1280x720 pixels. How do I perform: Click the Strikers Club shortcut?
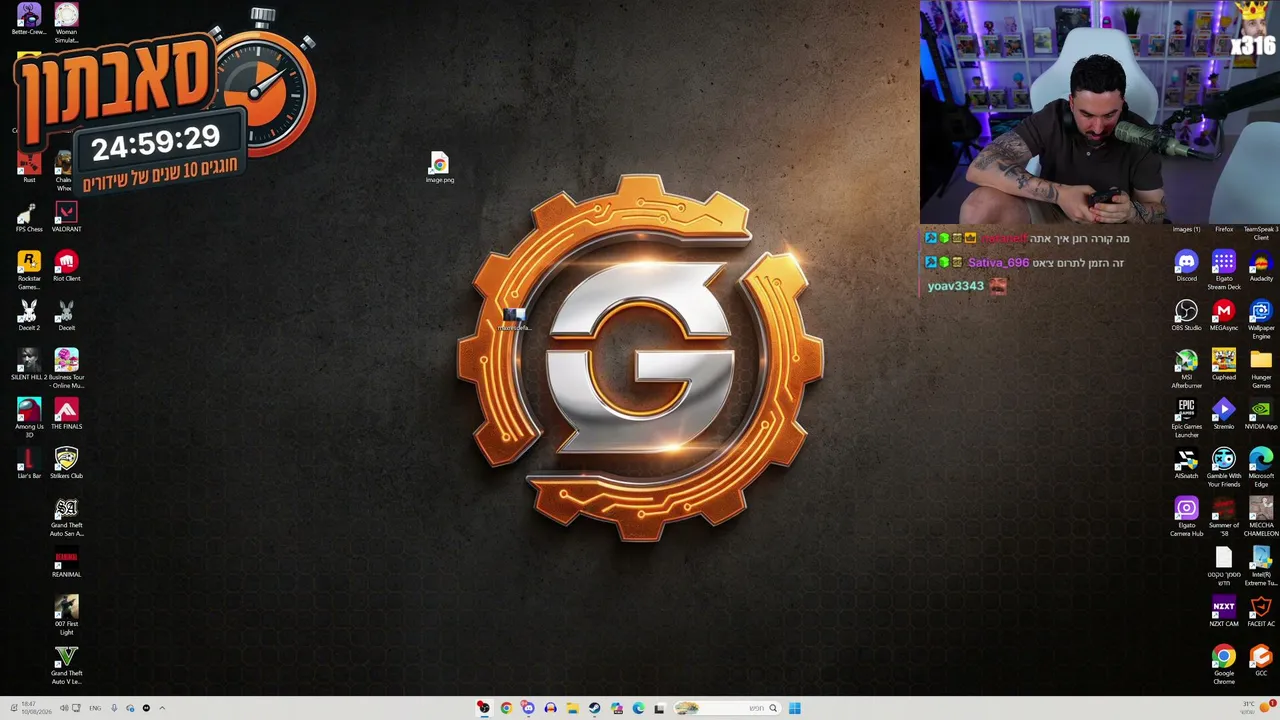coord(66,462)
